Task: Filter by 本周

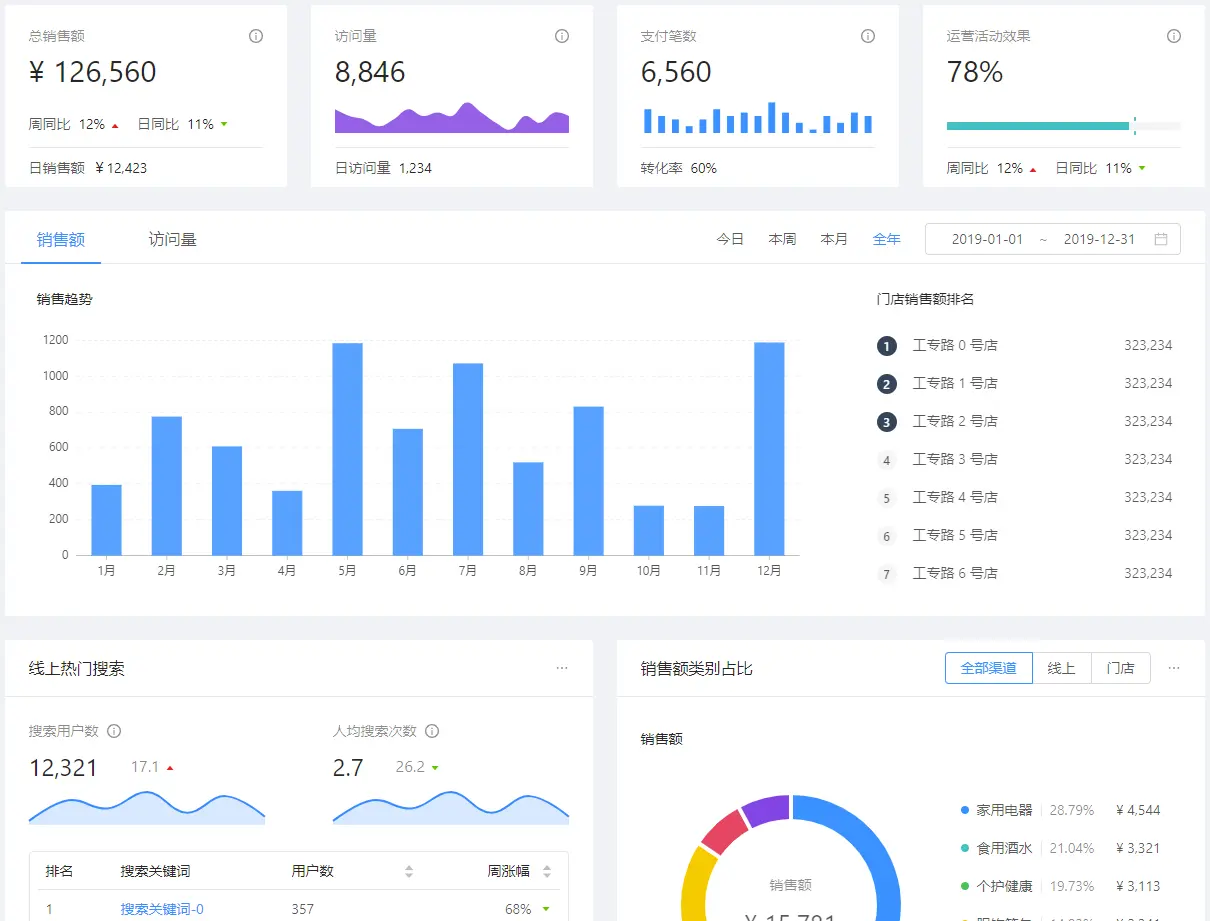Action: click(x=782, y=239)
